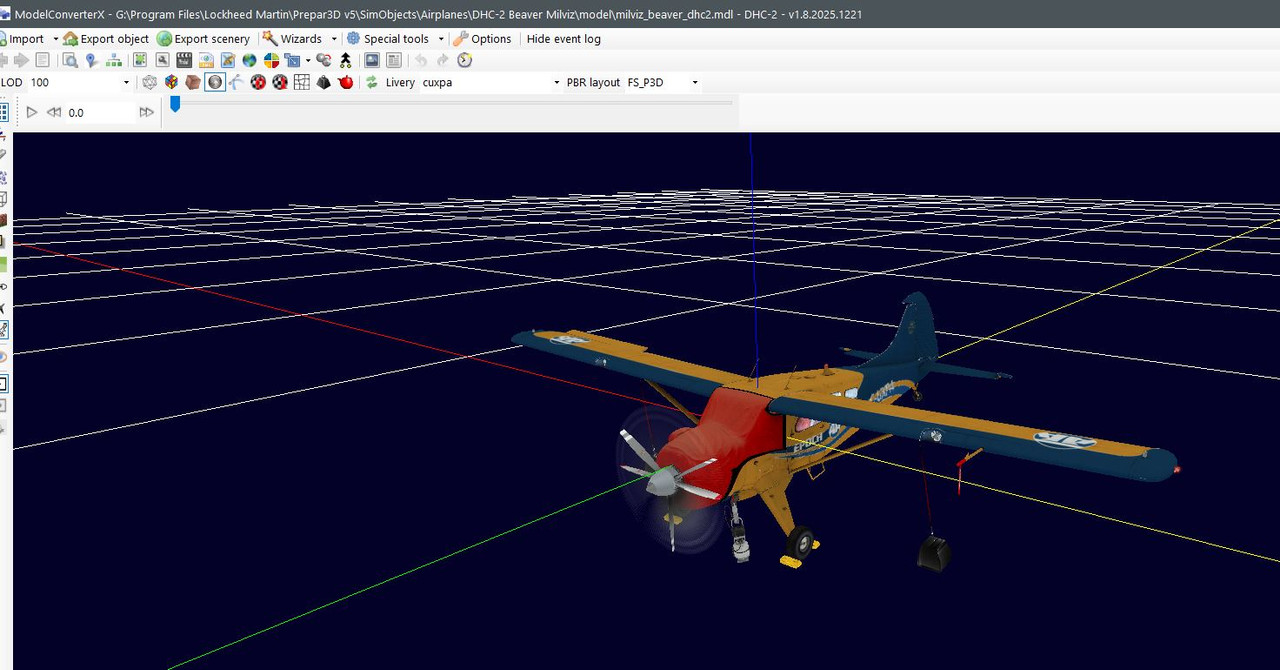Toggle the colorful cube render mode
The image size is (1280, 670).
(171, 83)
